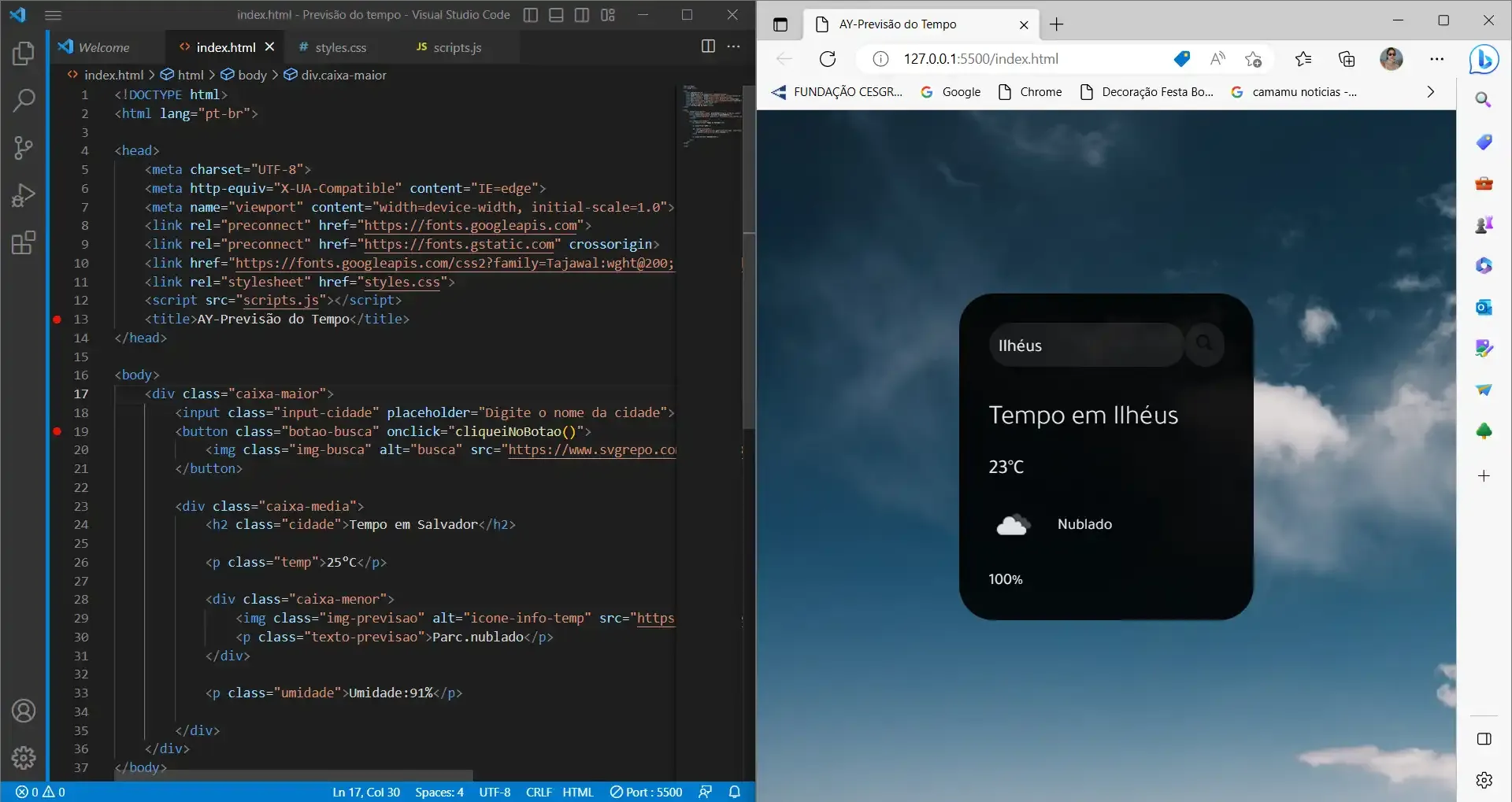1512x802 pixels.
Task: Click the feedback icon in status bar
Action: click(x=706, y=792)
